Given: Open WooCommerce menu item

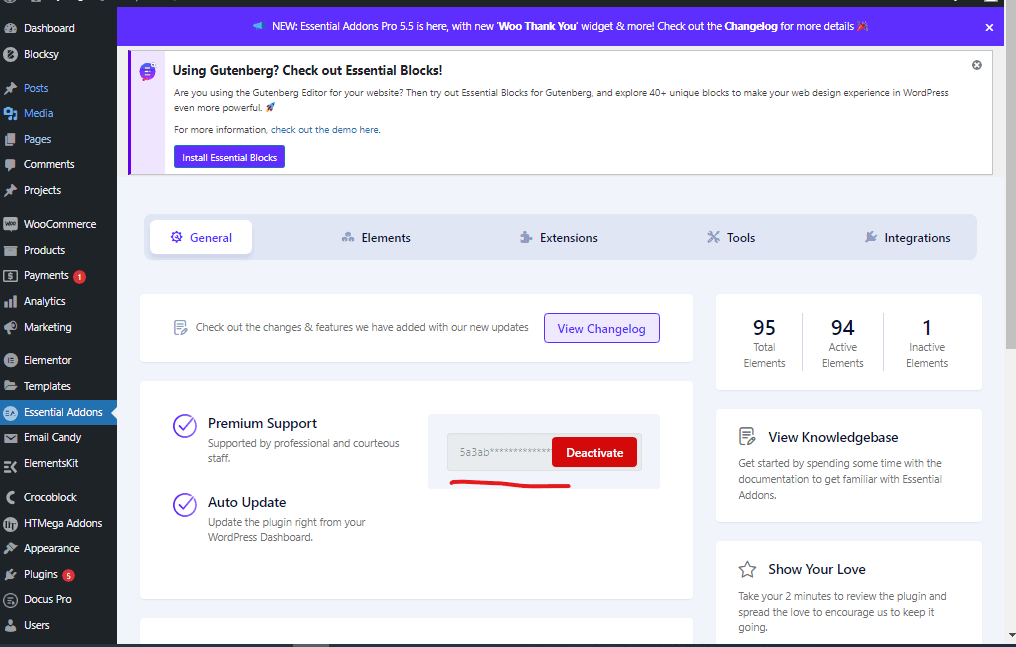Looking at the screenshot, I should coord(60,224).
